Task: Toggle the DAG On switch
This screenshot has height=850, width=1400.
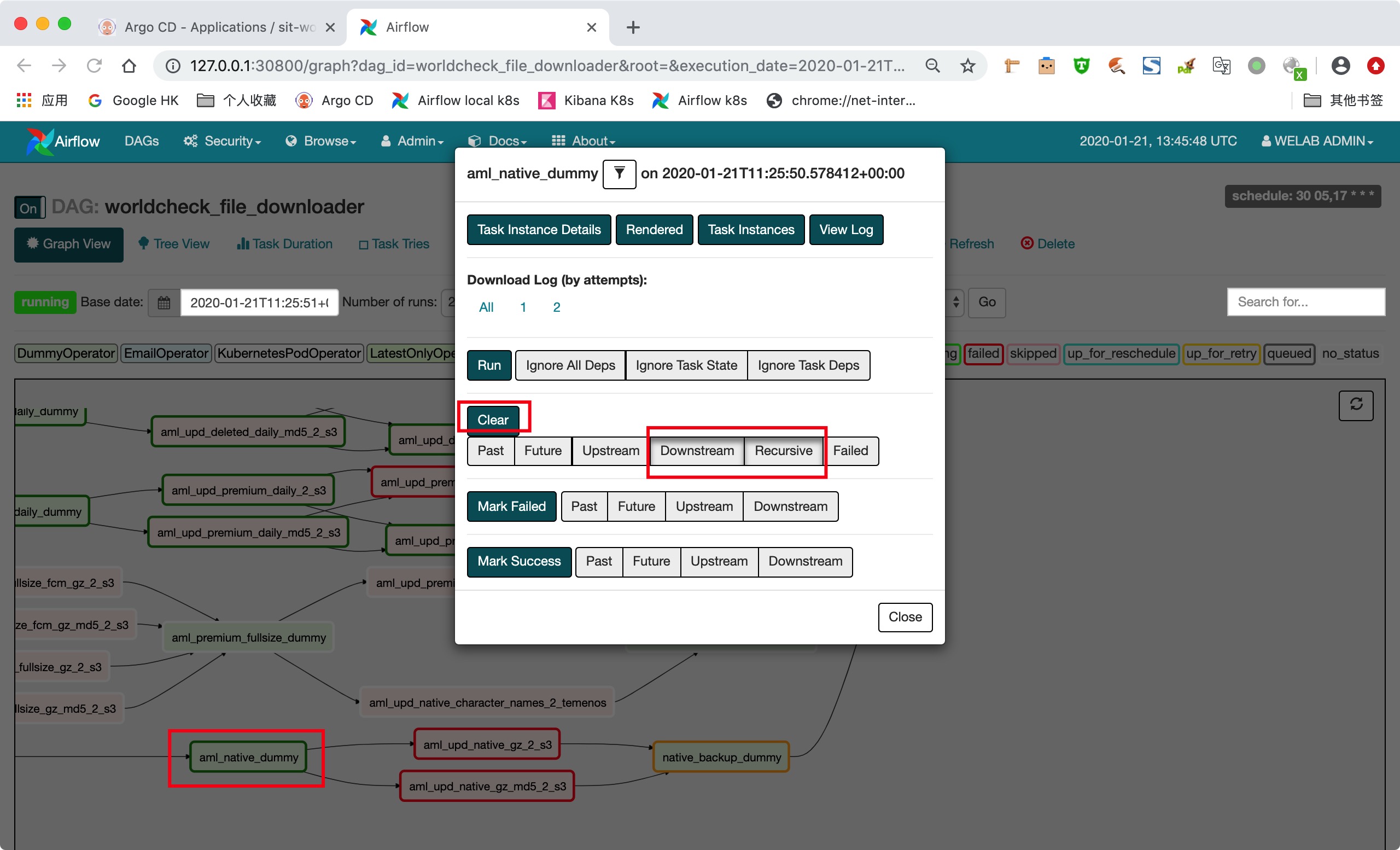Action: 28,208
